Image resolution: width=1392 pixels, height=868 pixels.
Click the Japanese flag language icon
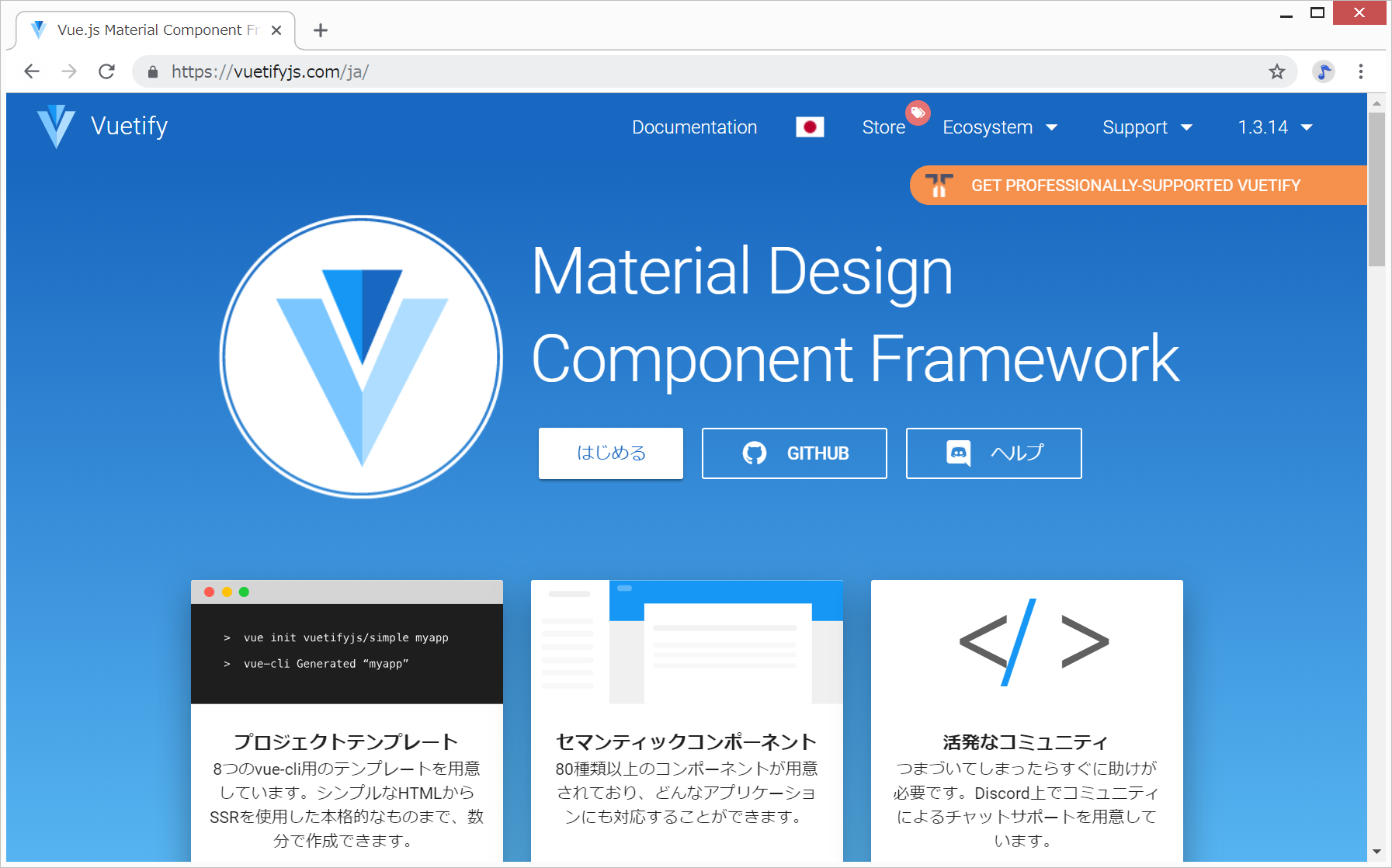(x=809, y=127)
